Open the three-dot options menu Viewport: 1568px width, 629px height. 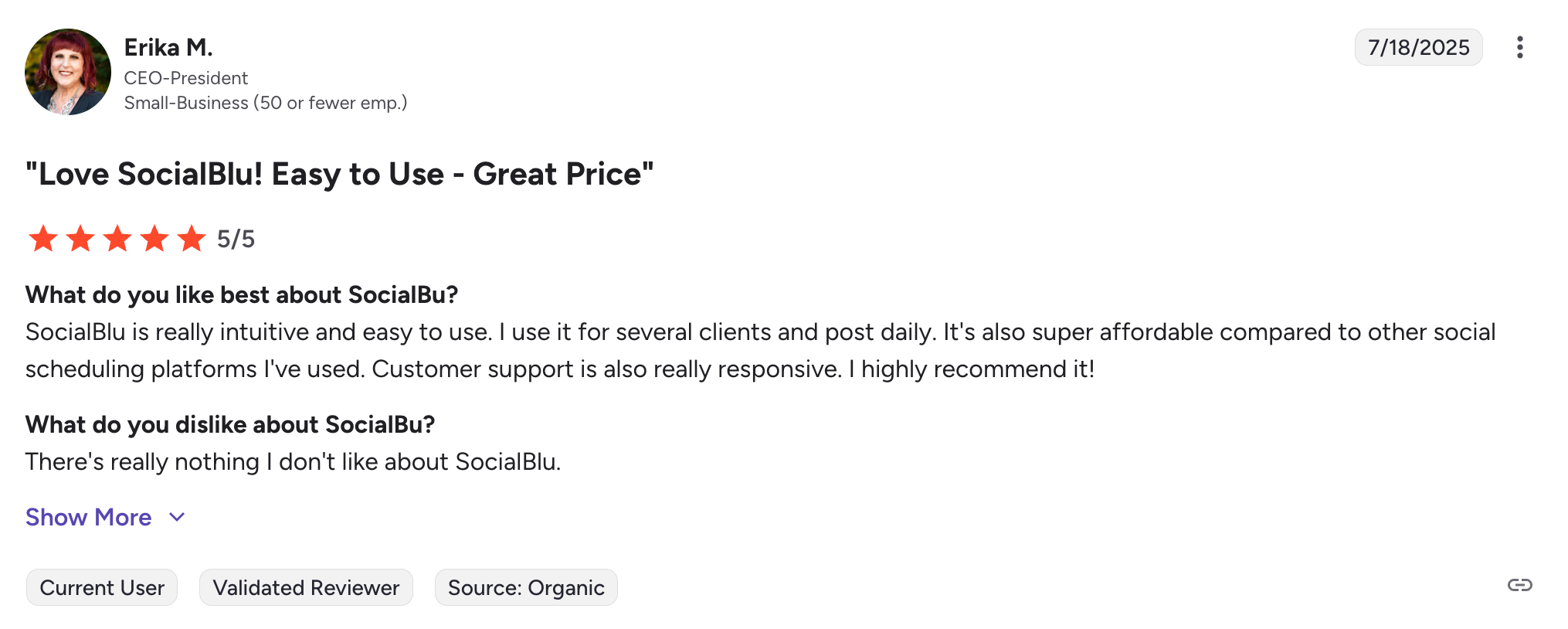point(1519,48)
